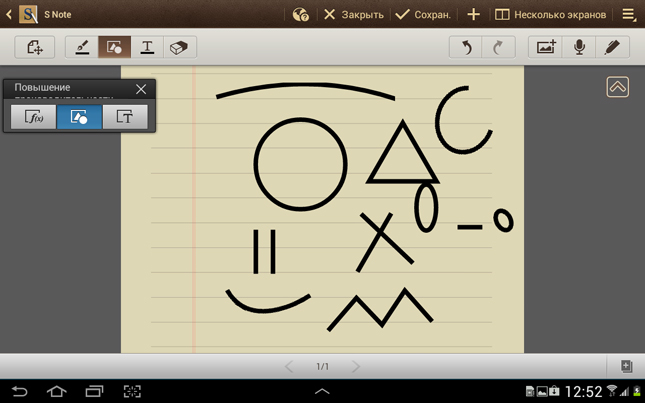Tap the 1/1 page indicator
The height and width of the screenshot is (403, 645).
click(322, 366)
